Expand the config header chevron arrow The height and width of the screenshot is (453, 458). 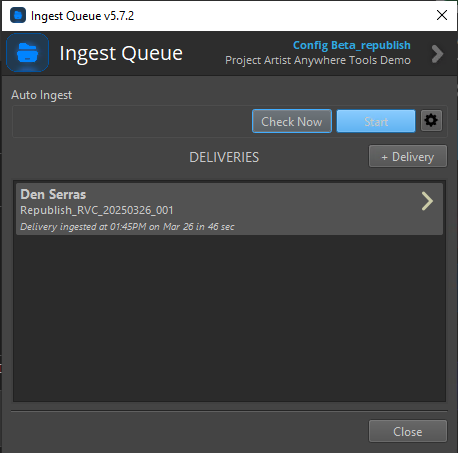click(x=437, y=54)
